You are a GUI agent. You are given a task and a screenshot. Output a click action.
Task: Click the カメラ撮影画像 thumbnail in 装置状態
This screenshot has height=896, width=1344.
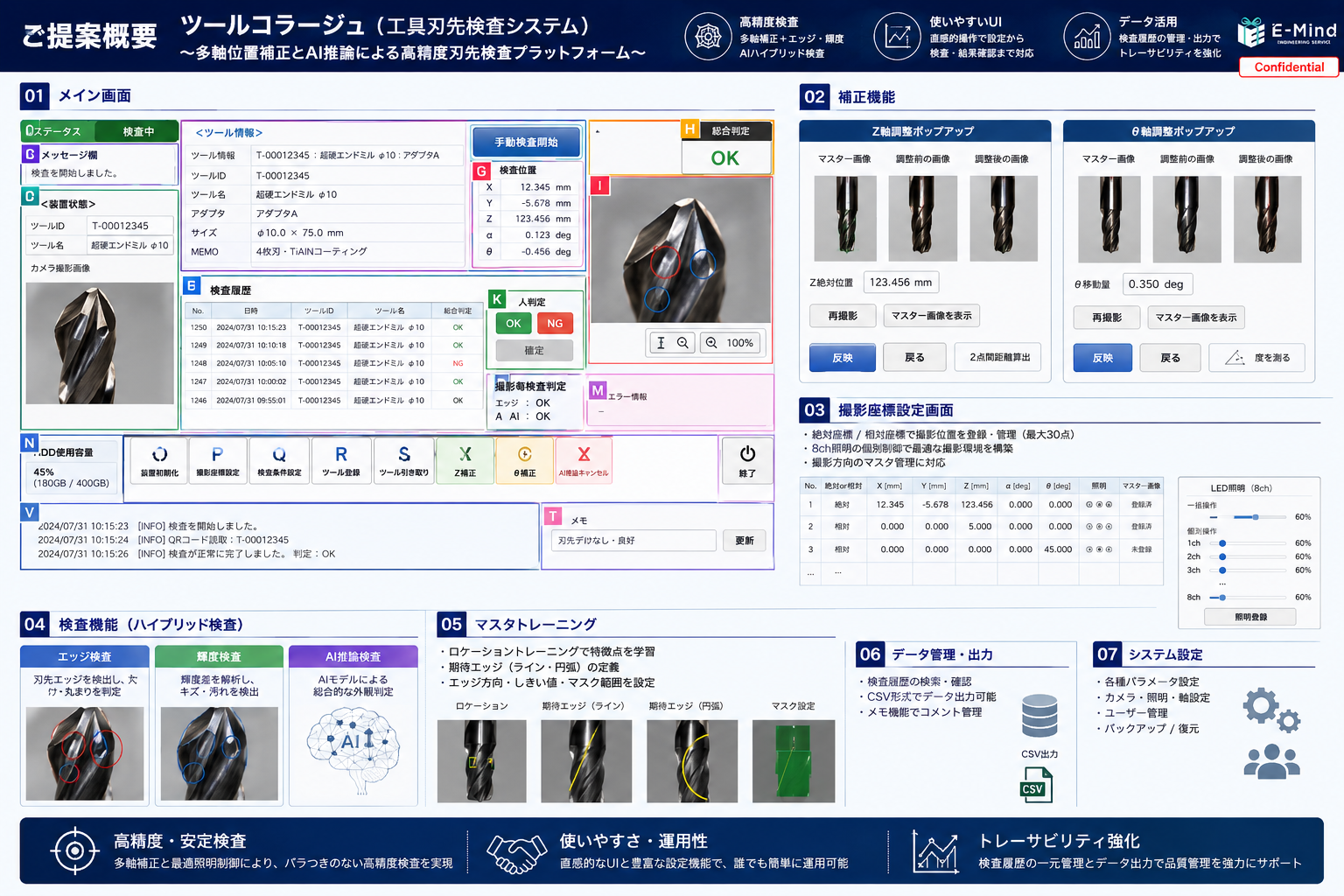point(100,343)
